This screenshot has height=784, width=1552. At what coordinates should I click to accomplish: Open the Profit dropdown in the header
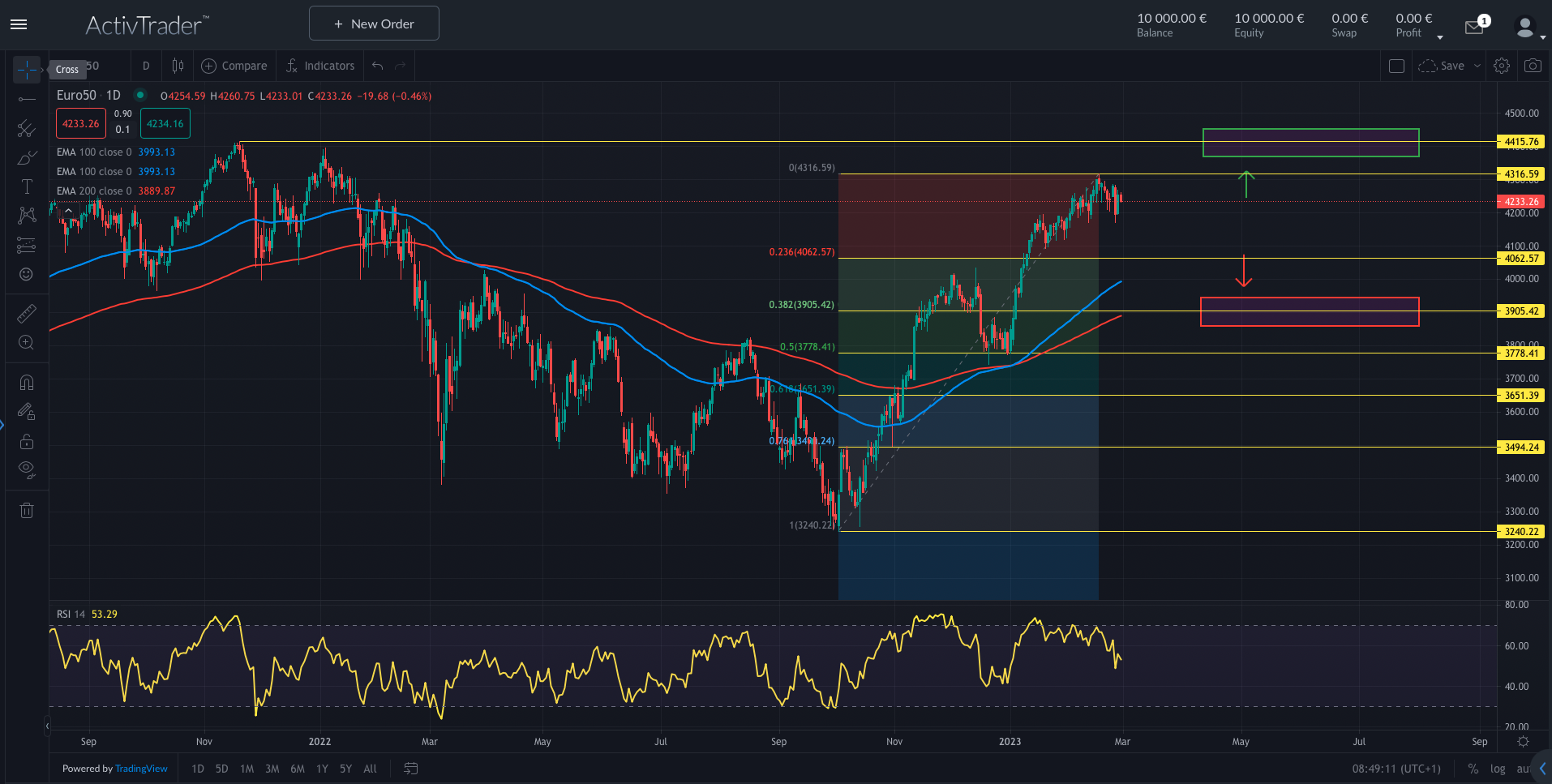[1440, 39]
